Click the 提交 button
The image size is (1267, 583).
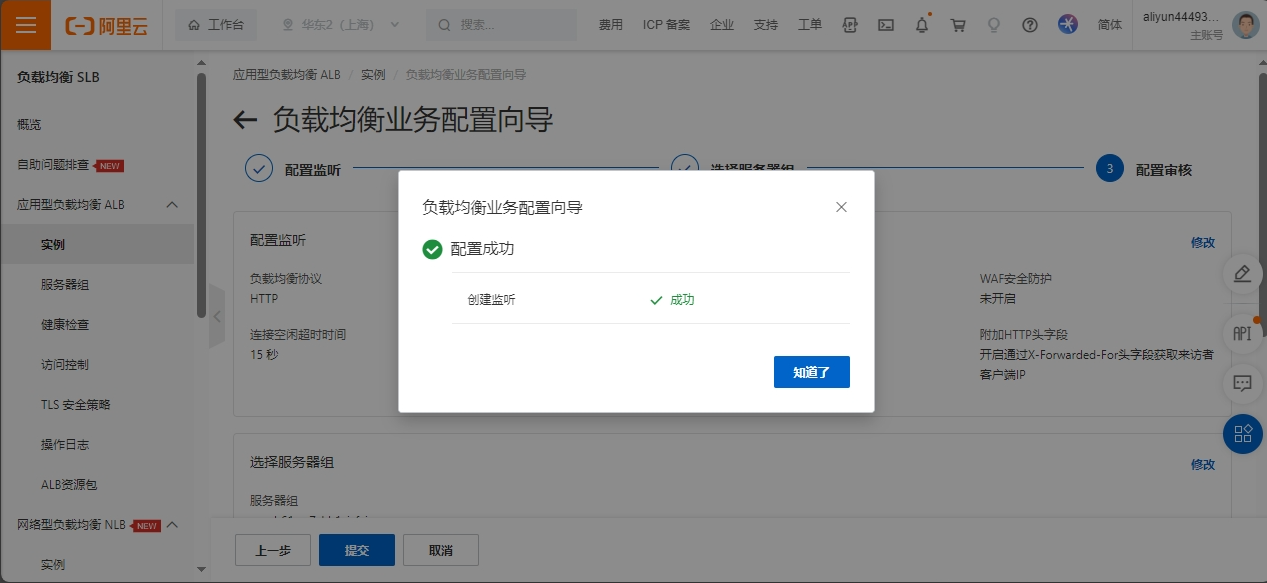pyautogui.click(x=357, y=550)
